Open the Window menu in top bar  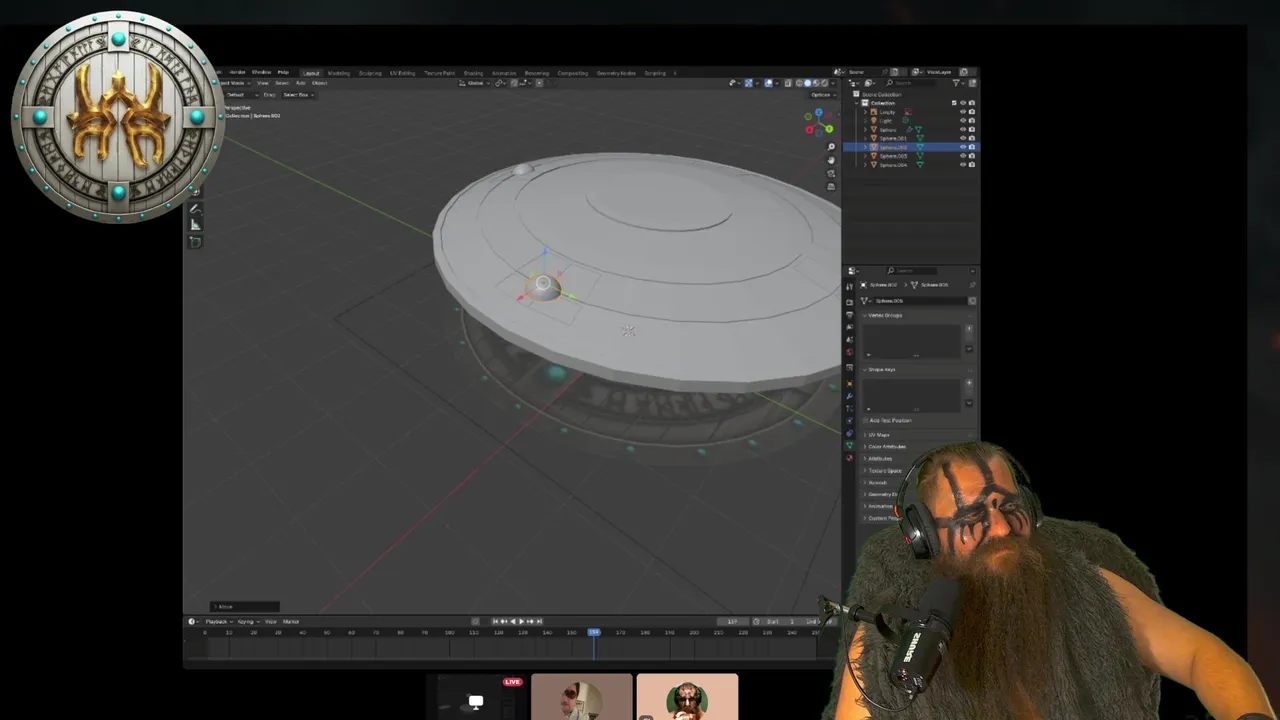(261, 72)
